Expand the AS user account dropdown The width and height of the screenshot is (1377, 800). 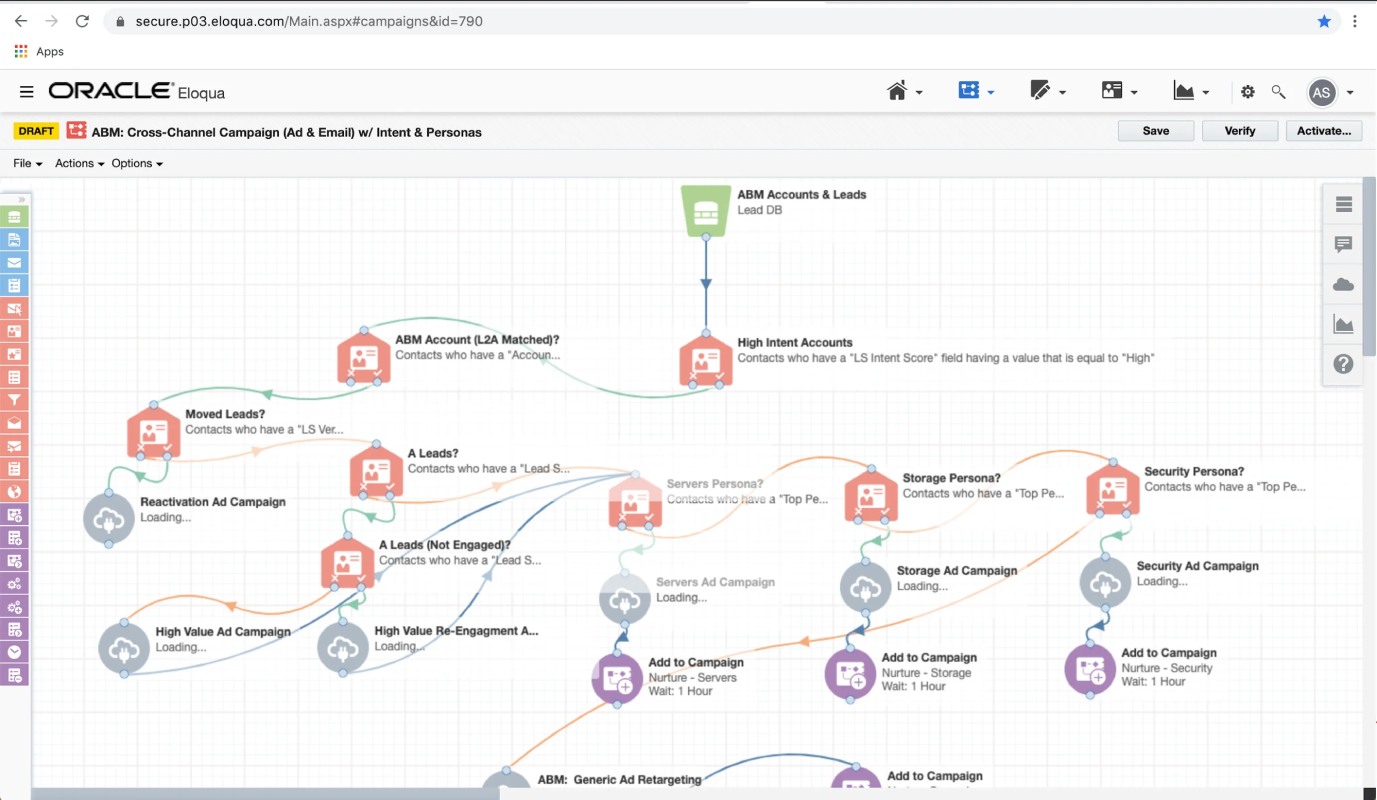(x=1331, y=92)
